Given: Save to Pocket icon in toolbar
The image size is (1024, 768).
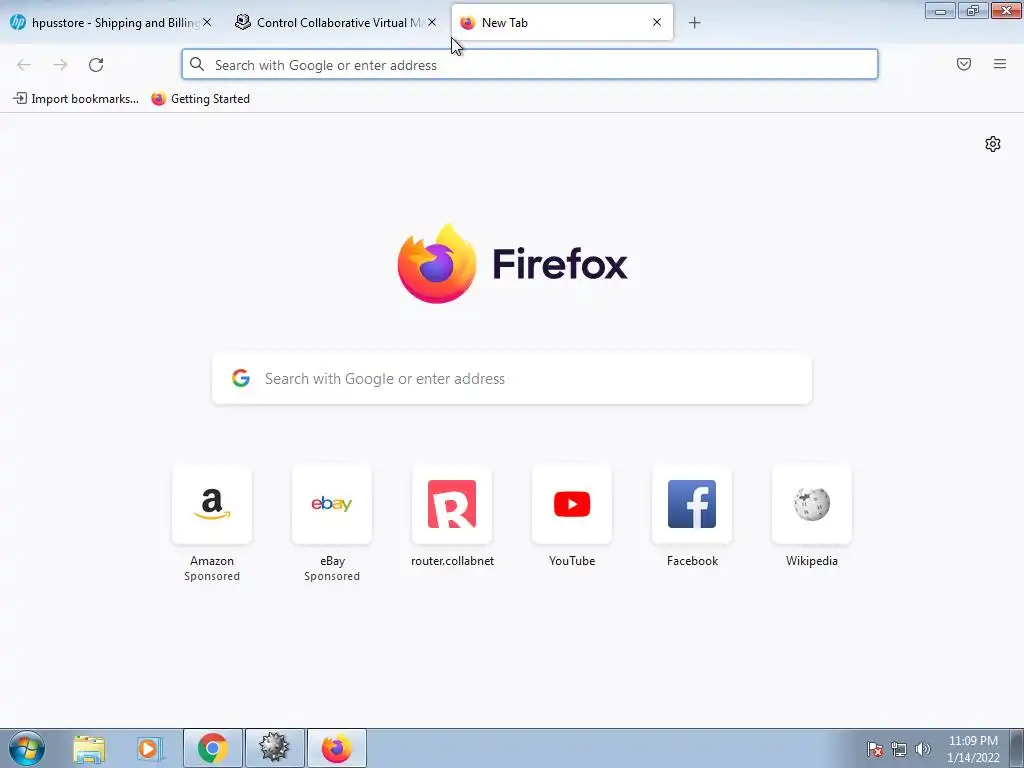Looking at the screenshot, I should pos(964,64).
